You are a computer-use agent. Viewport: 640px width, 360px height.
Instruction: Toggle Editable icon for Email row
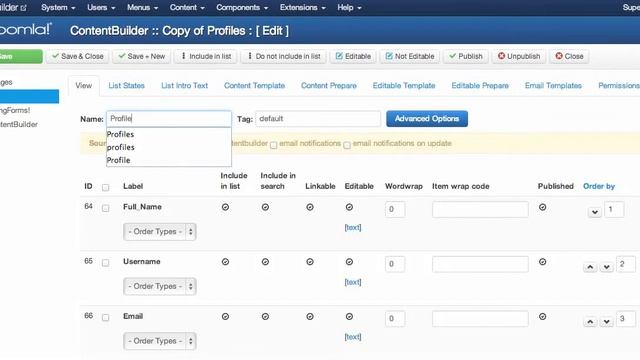[x=349, y=317]
